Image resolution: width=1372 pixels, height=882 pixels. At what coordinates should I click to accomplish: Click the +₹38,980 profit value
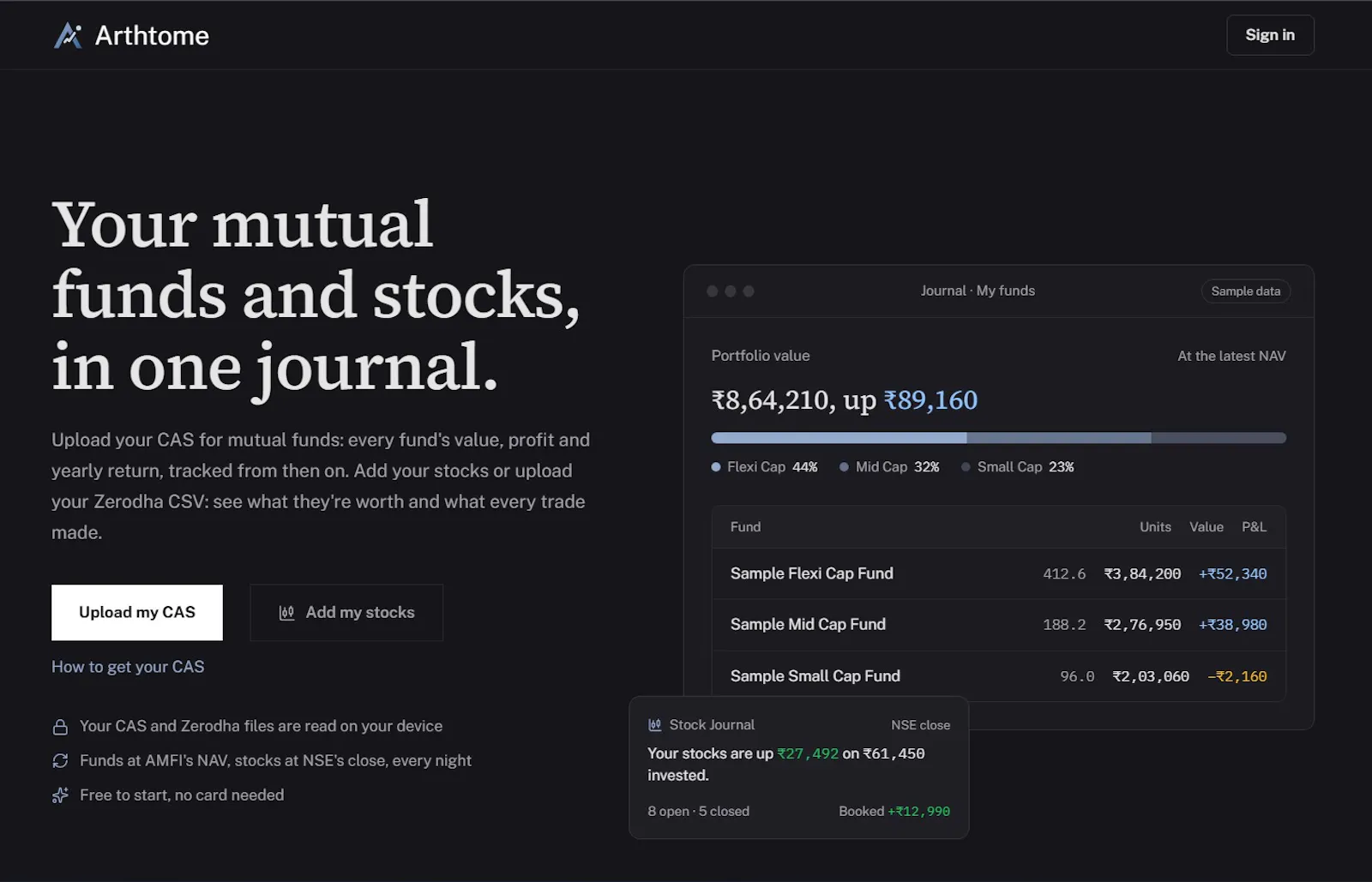point(1232,625)
